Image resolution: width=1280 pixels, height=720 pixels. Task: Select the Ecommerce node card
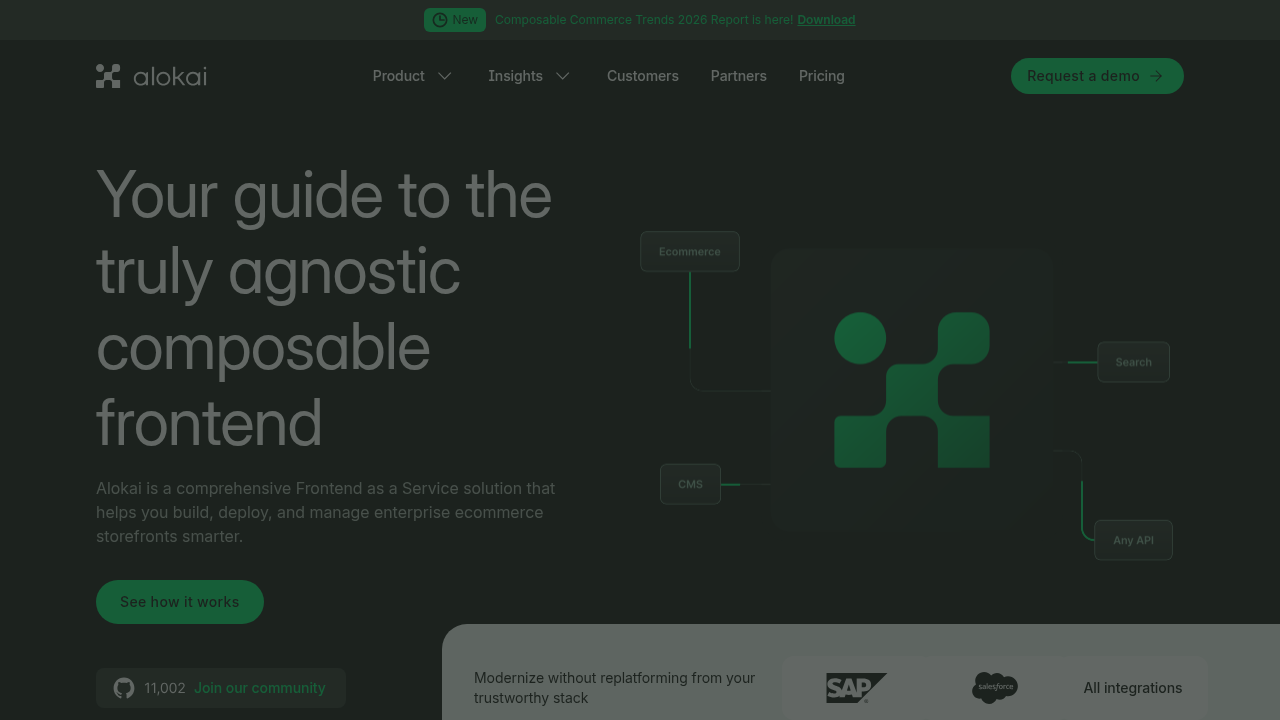pyautogui.click(x=690, y=251)
